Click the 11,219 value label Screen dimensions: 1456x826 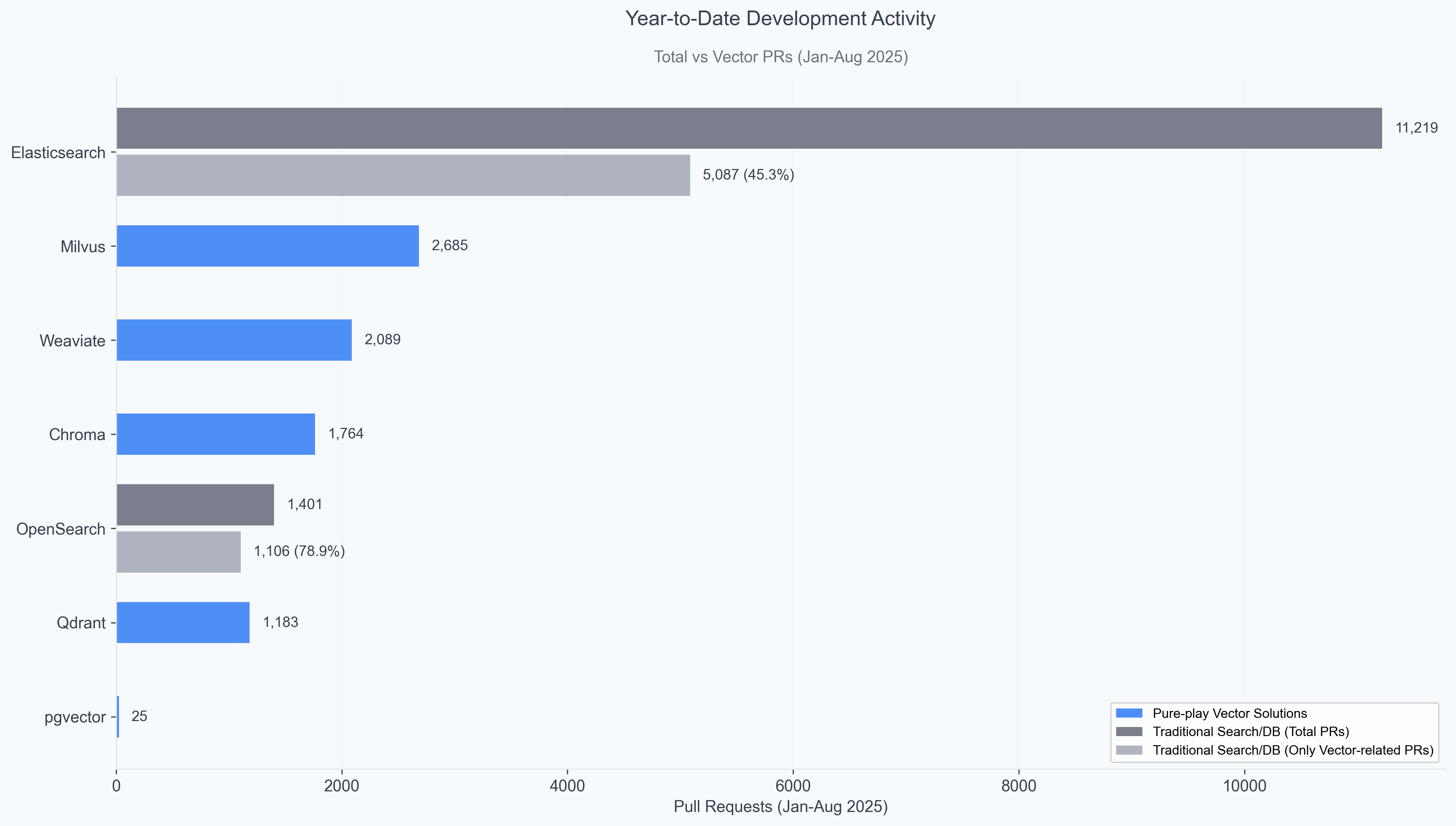(1416, 128)
